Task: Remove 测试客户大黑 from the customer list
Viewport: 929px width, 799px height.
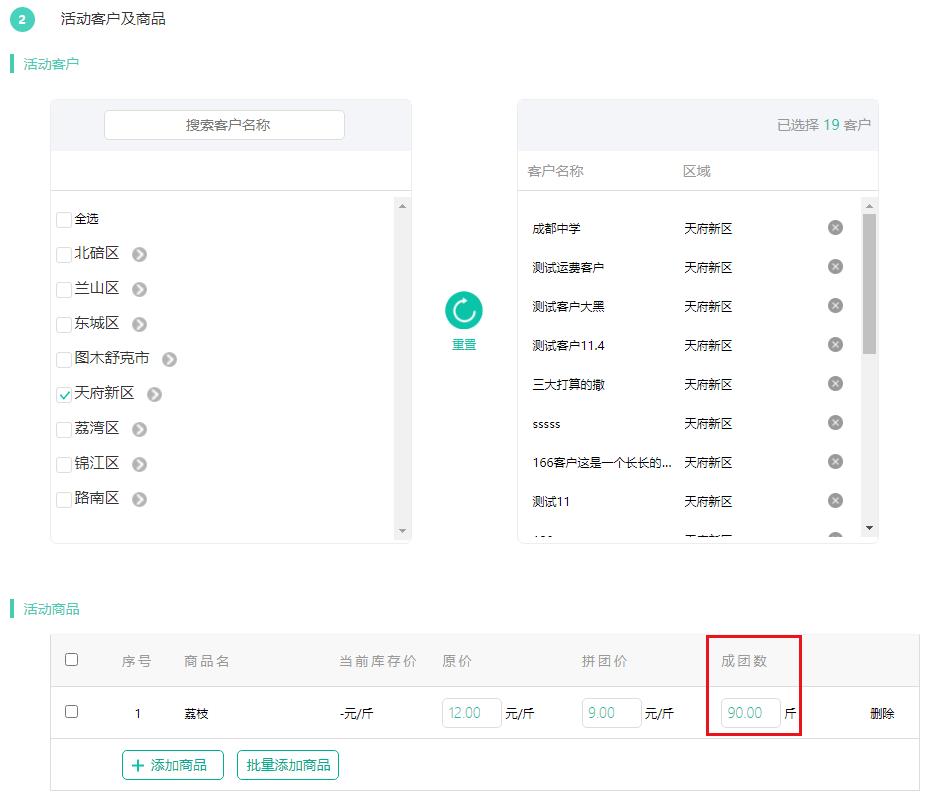Action: [835, 305]
